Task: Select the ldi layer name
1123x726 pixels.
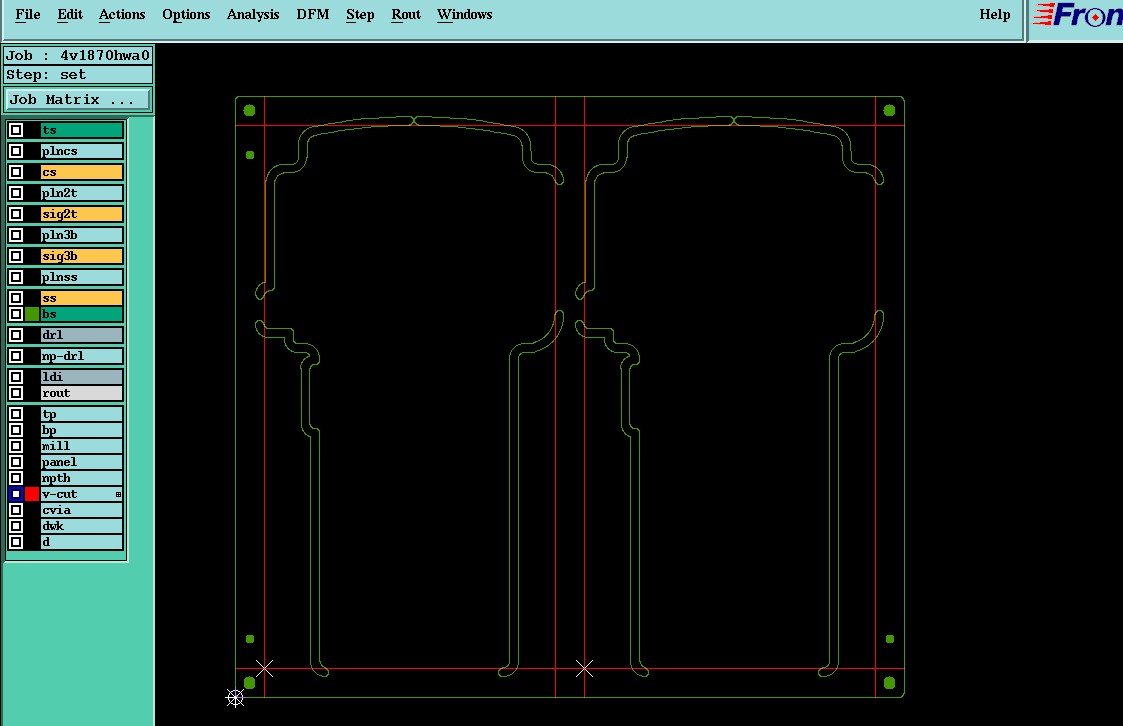Action: pos(82,377)
